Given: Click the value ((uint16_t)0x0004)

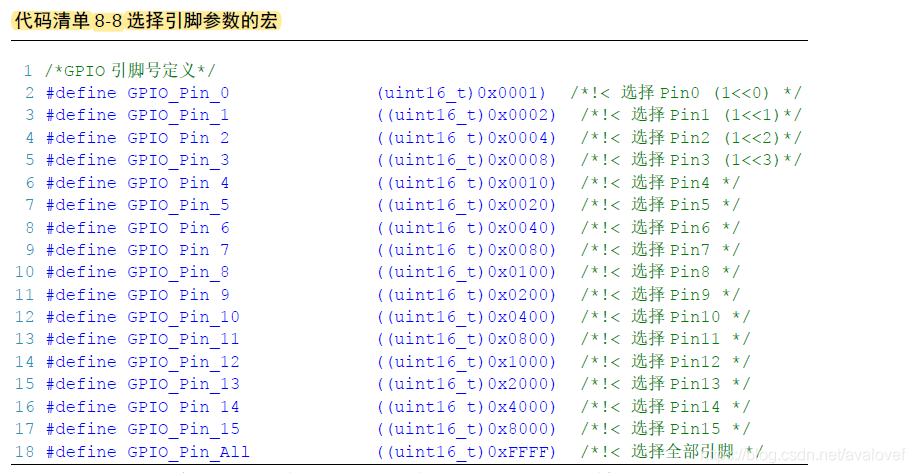Looking at the screenshot, I should (467, 138).
